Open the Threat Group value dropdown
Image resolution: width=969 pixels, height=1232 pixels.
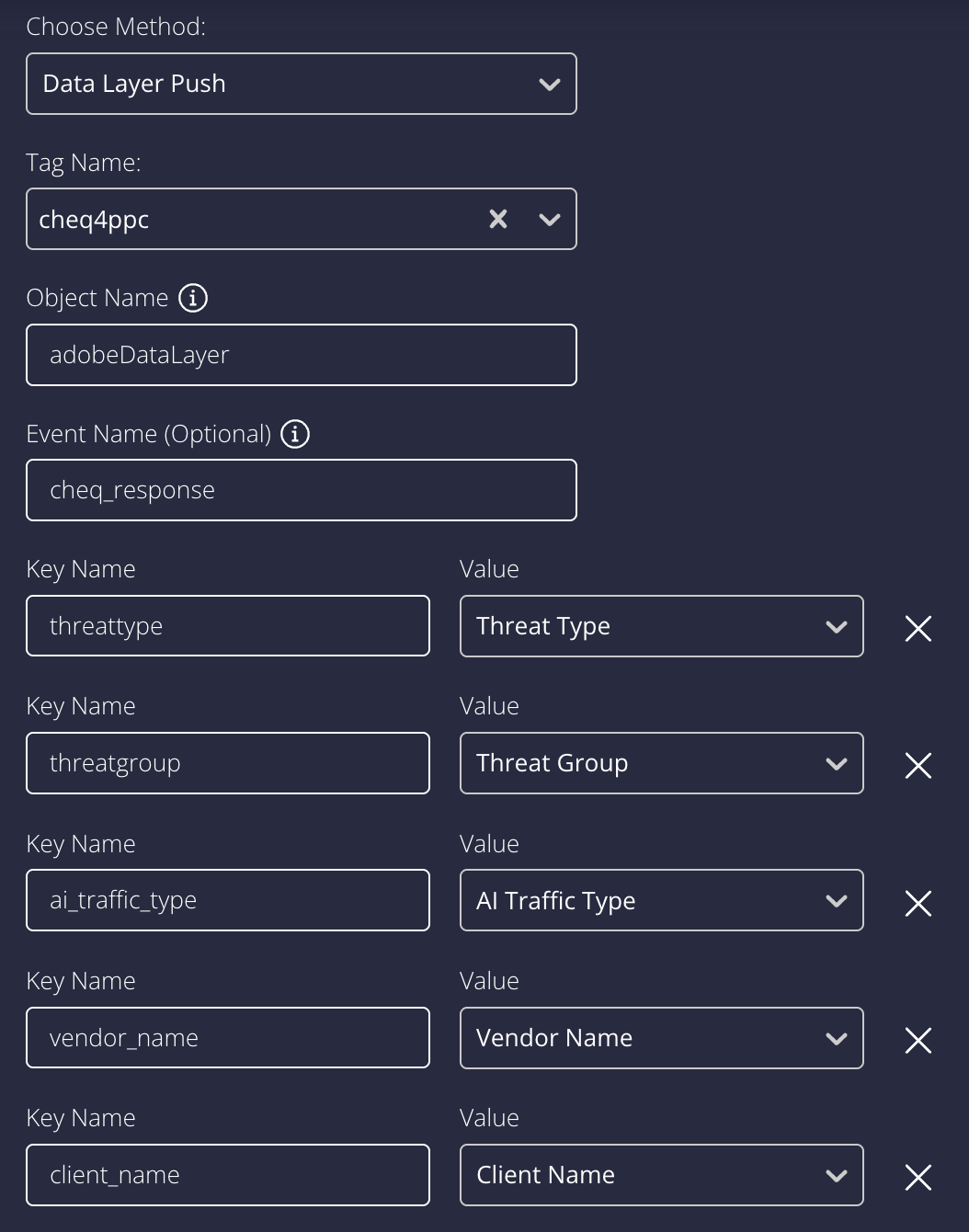tap(662, 763)
